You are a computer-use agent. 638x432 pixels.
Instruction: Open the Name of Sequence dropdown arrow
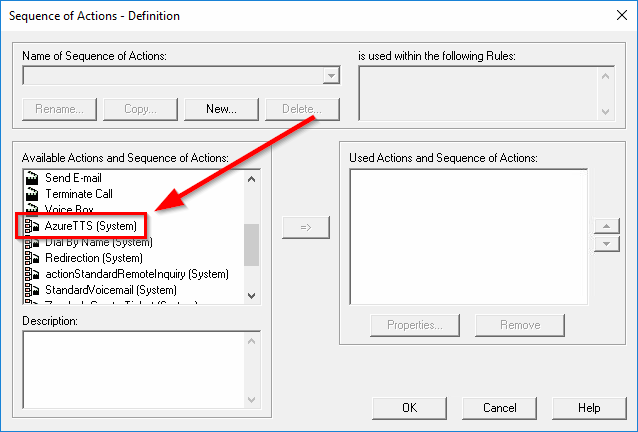[331, 76]
